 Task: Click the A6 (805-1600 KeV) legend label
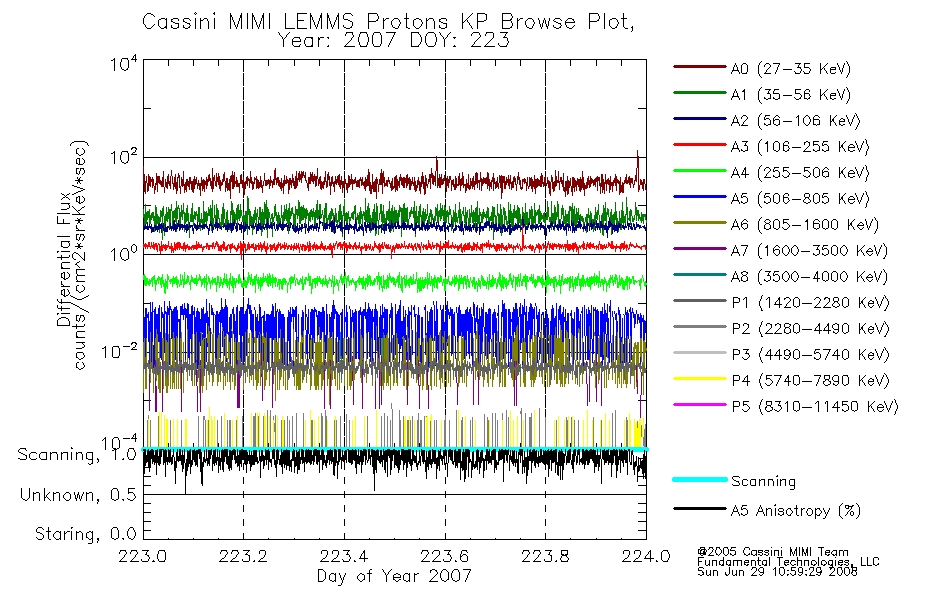[x=805, y=225]
